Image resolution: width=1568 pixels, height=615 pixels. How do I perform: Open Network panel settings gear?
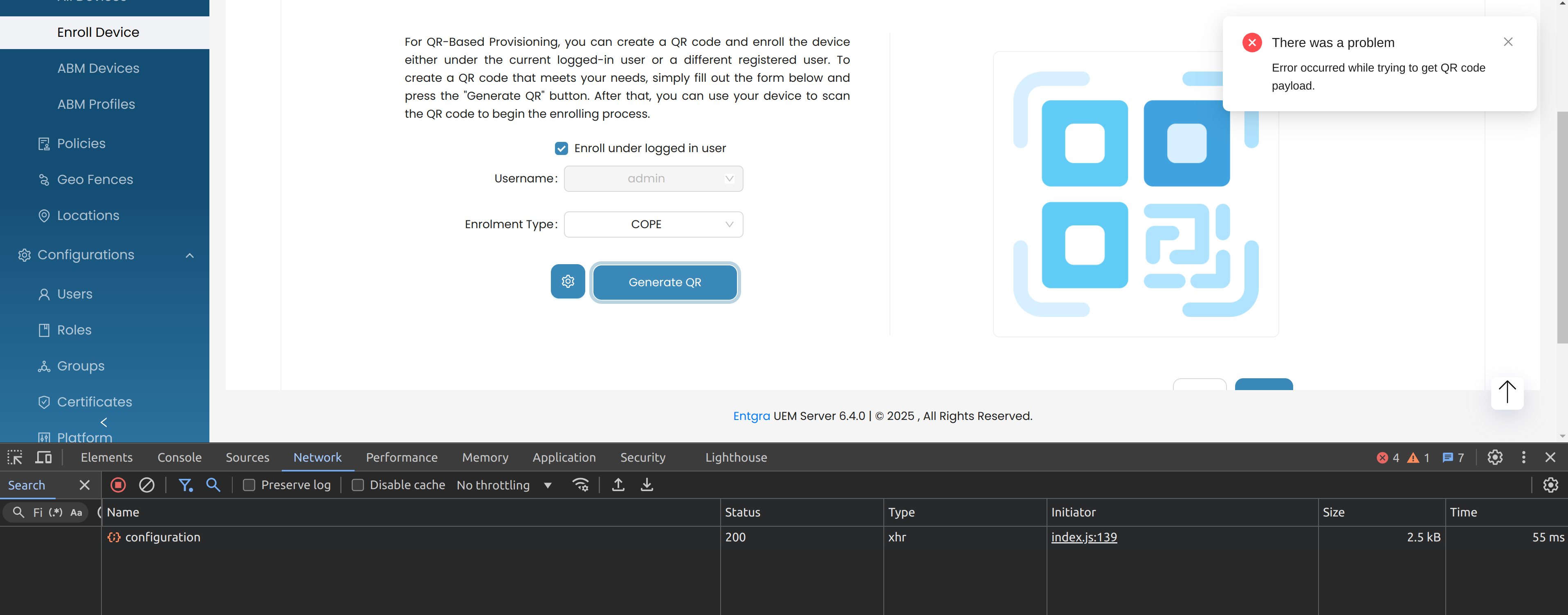coord(1550,485)
